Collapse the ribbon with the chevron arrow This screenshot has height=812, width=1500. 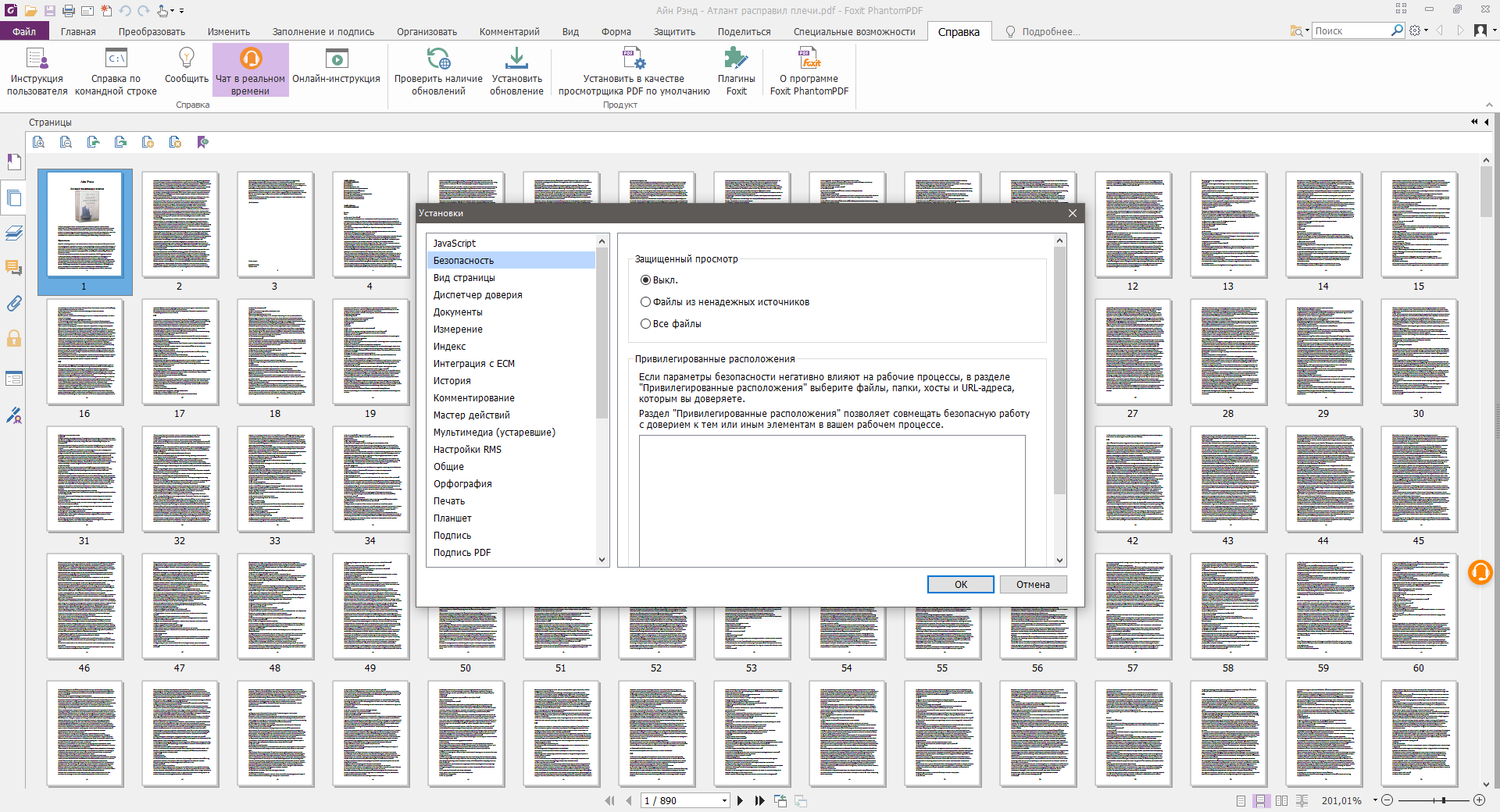[x=1489, y=105]
